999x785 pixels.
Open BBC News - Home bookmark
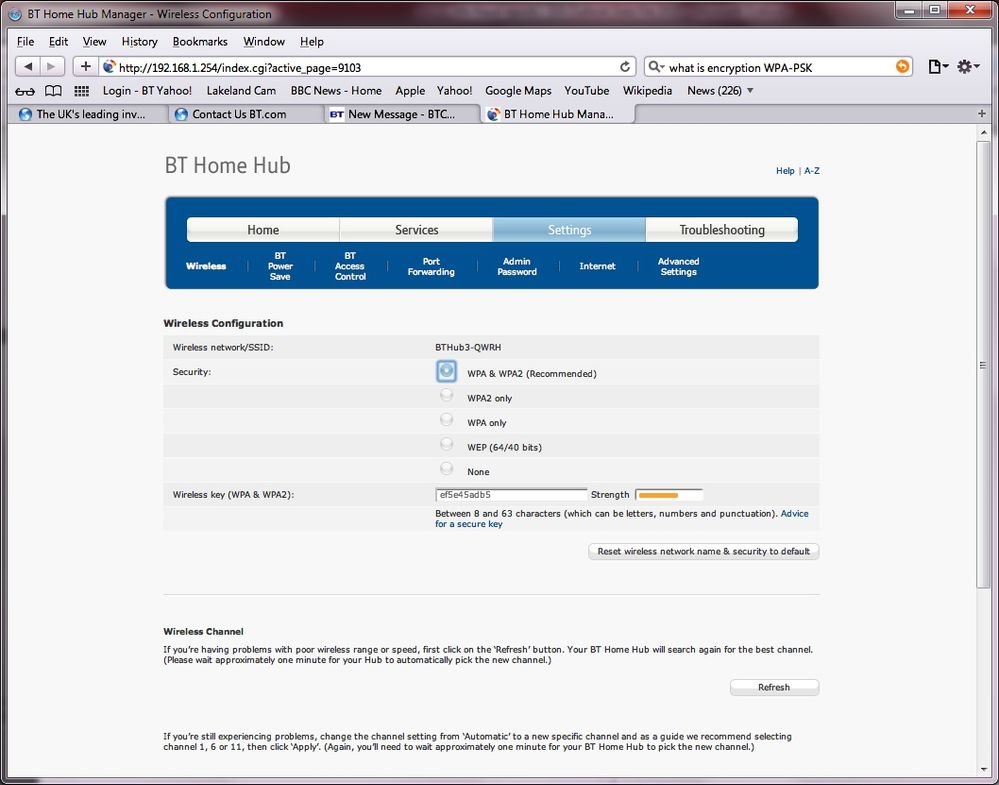point(336,90)
